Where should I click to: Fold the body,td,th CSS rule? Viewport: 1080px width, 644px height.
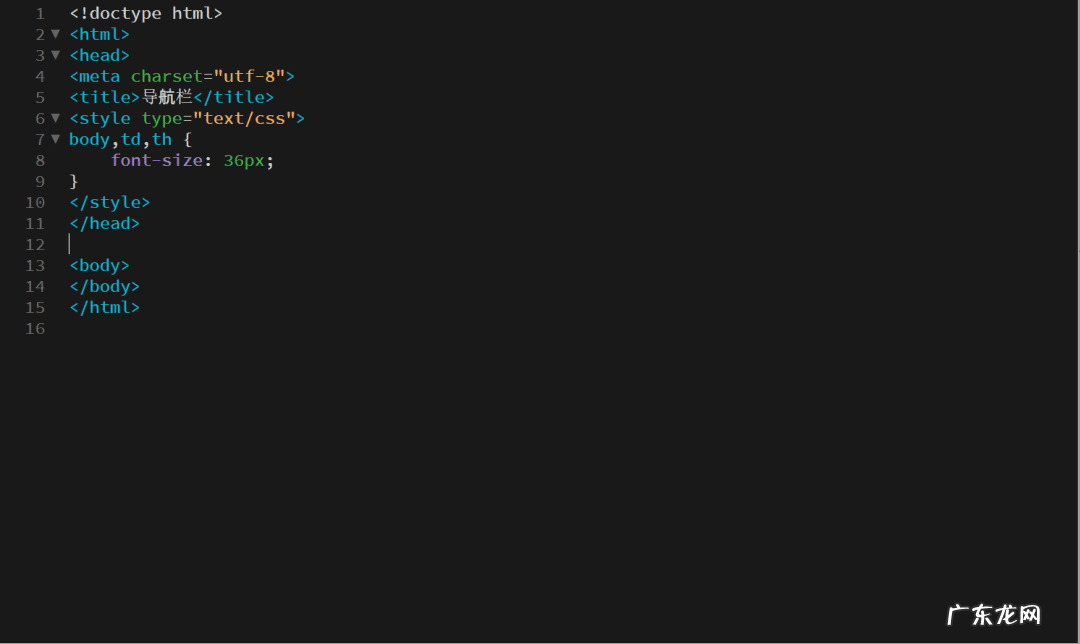click(55, 139)
